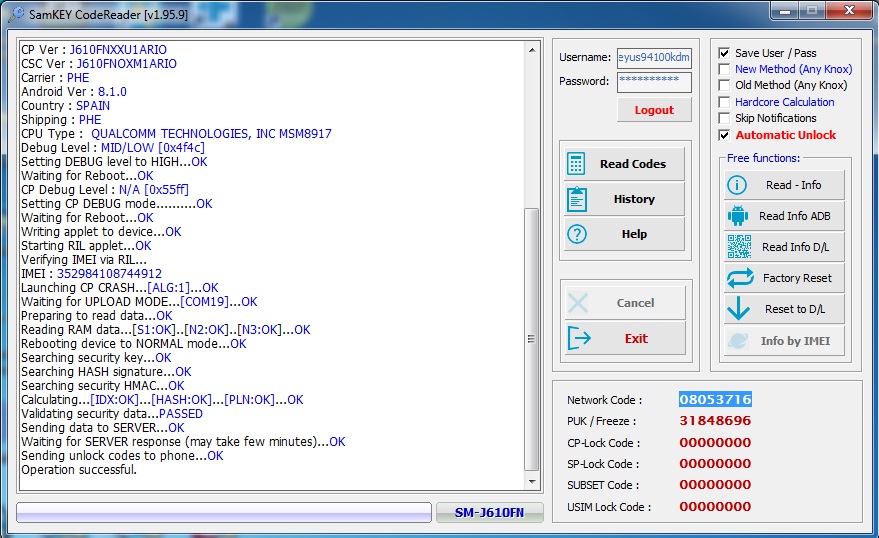Click CSC Ver value J610FNOXM1ARIO
Screen dimensions: 879x538
point(127,63)
